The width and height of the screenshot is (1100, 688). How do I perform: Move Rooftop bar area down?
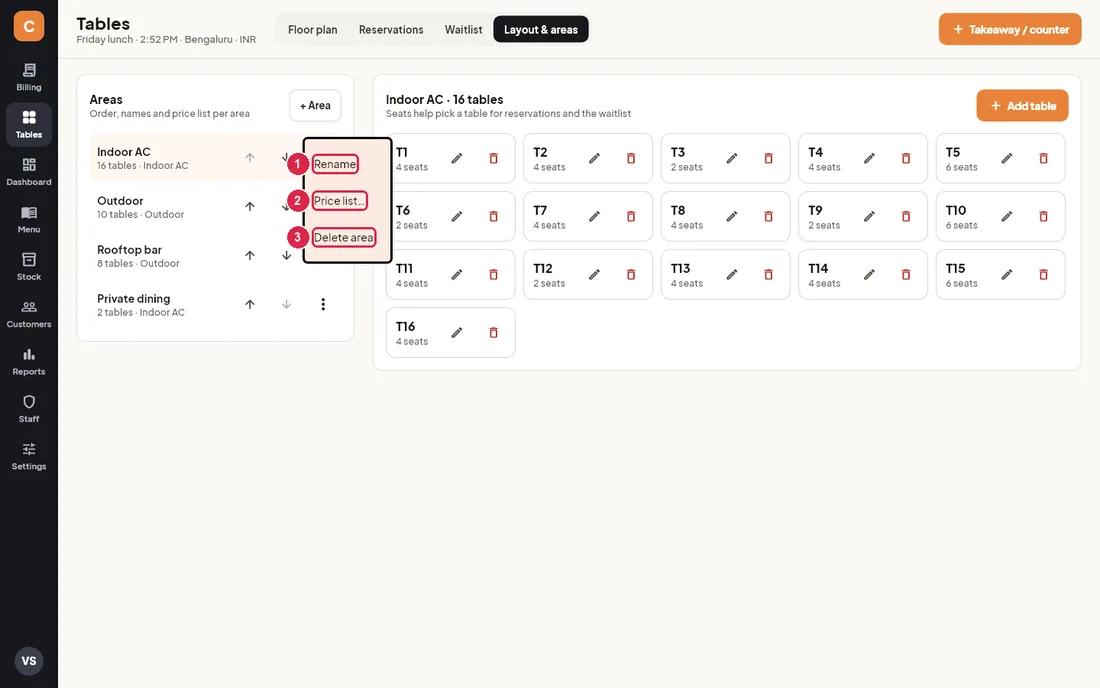pyautogui.click(x=286, y=255)
